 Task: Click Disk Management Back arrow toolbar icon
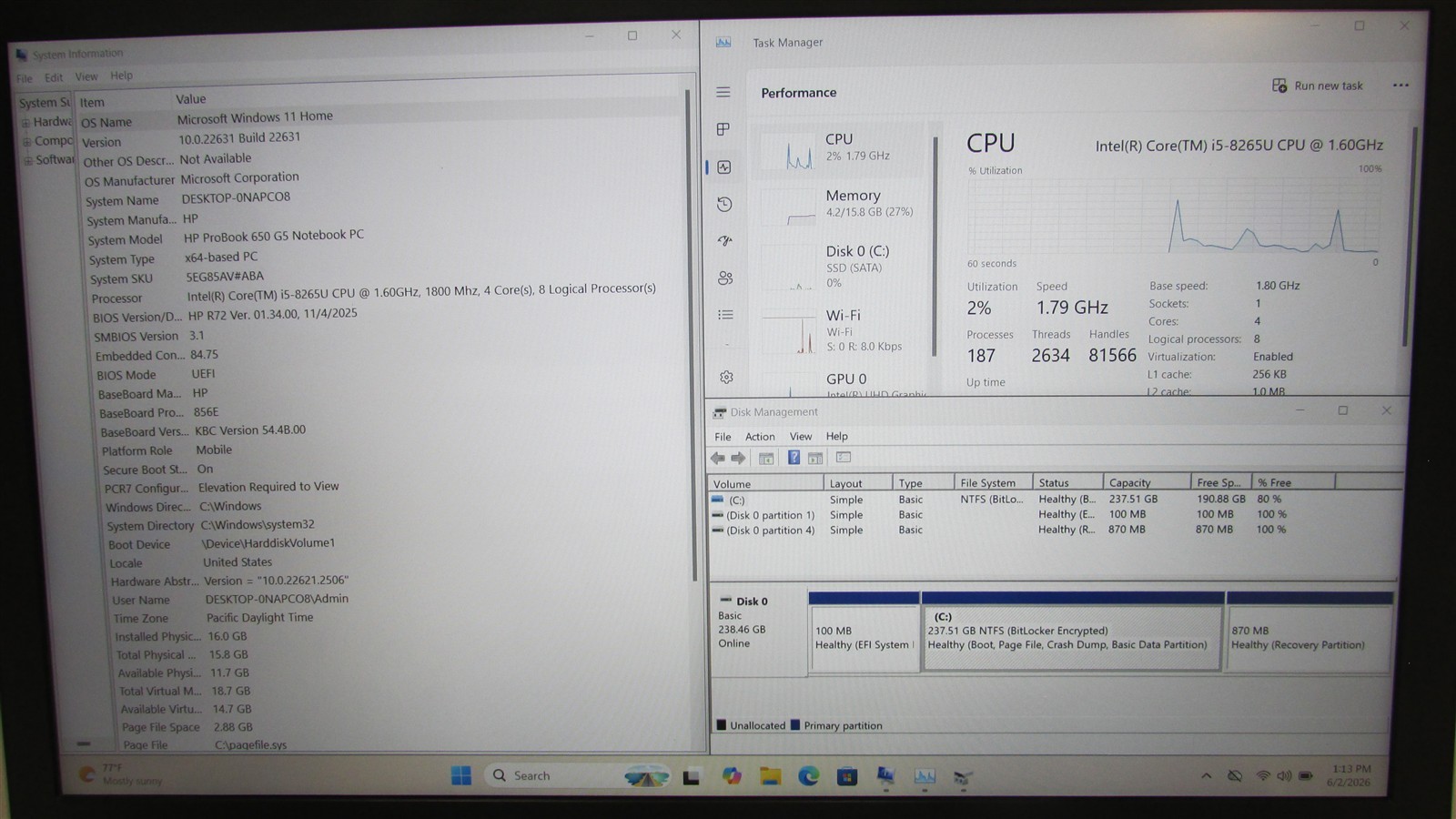(718, 458)
